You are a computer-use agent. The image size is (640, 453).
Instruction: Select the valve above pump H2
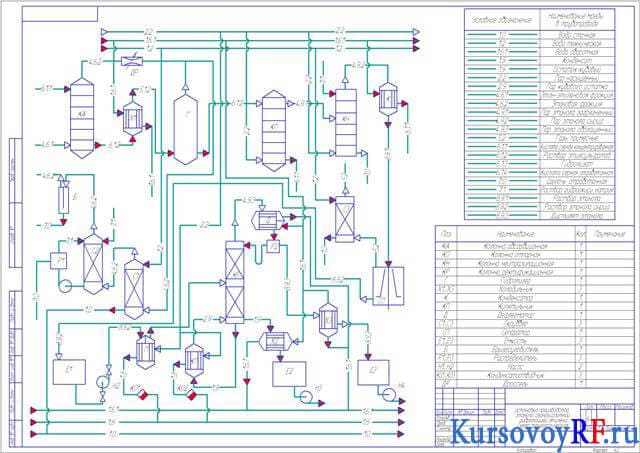click(109, 372)
